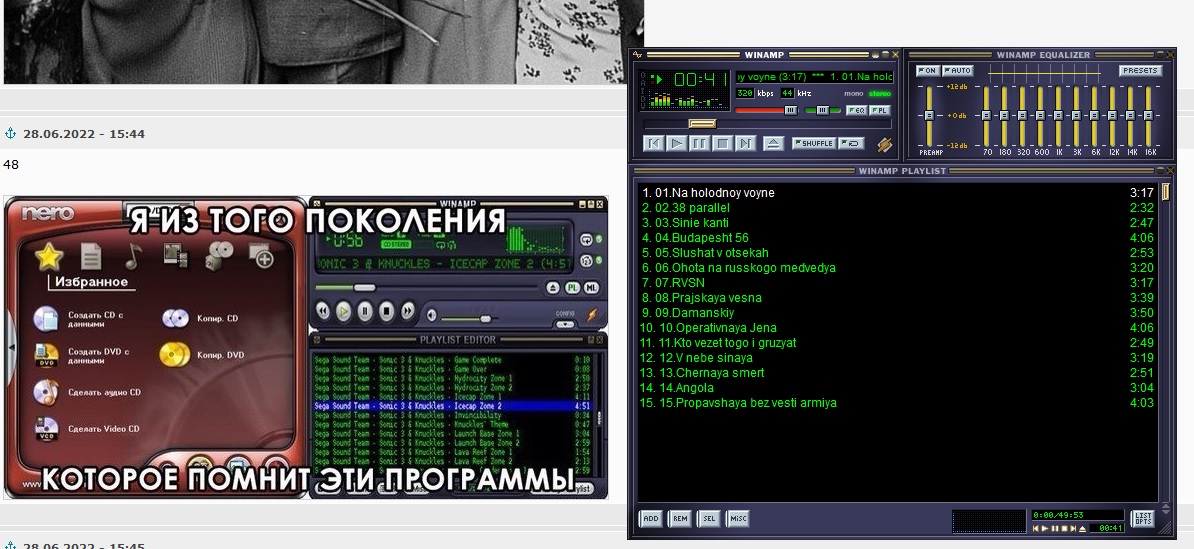This screenshot has width=1194, height=549.
Task: Select track 11.Kto vezet togo i gruzyat
Action: coord(898,343)
